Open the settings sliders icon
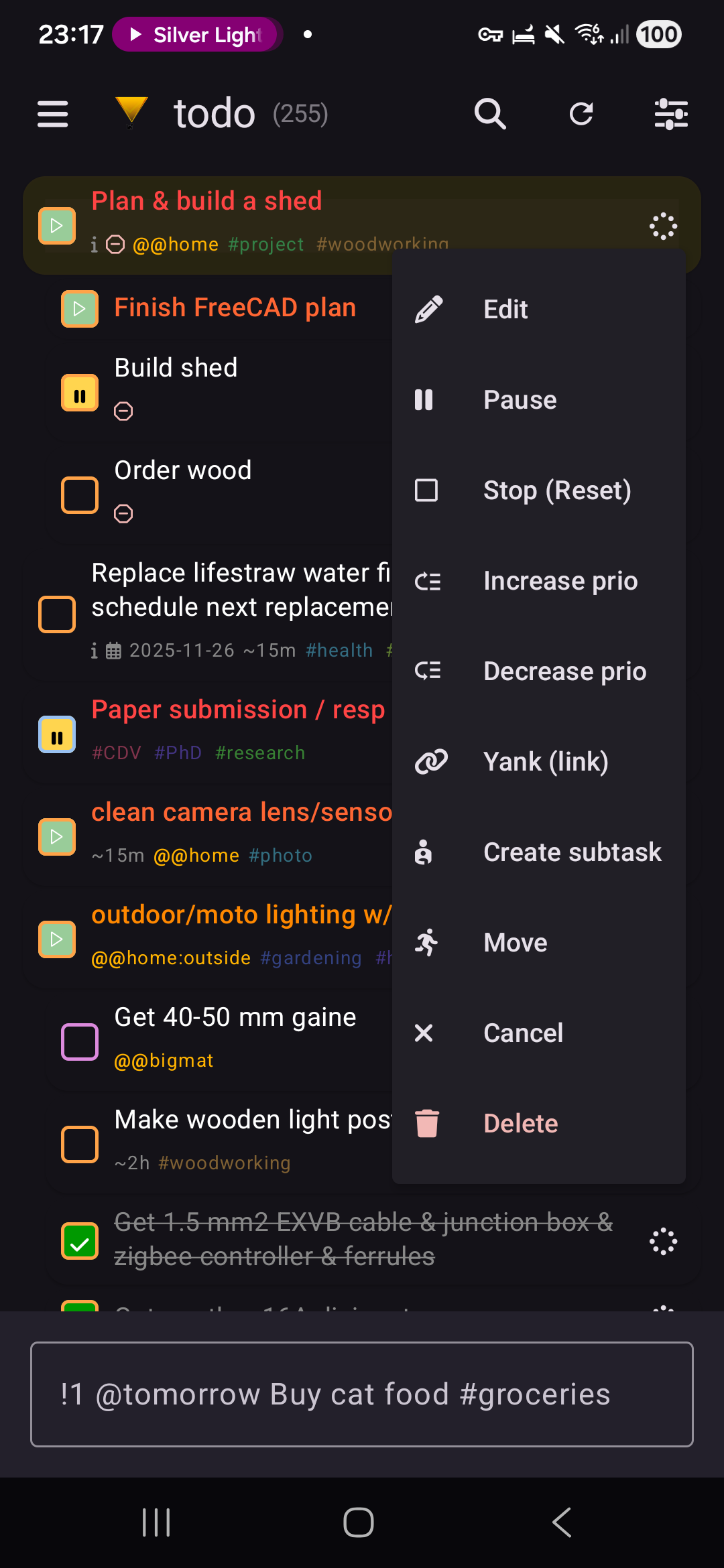 (671, 114)
